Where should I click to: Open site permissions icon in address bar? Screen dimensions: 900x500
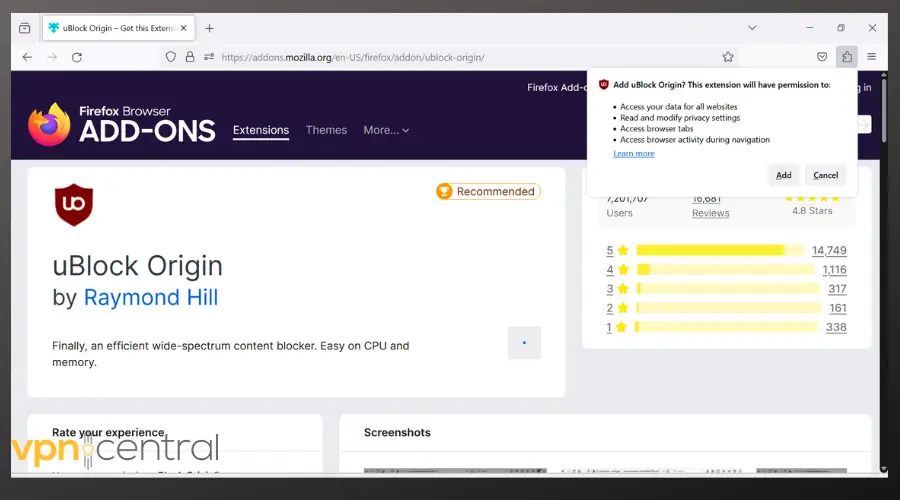tap(209, 57)
